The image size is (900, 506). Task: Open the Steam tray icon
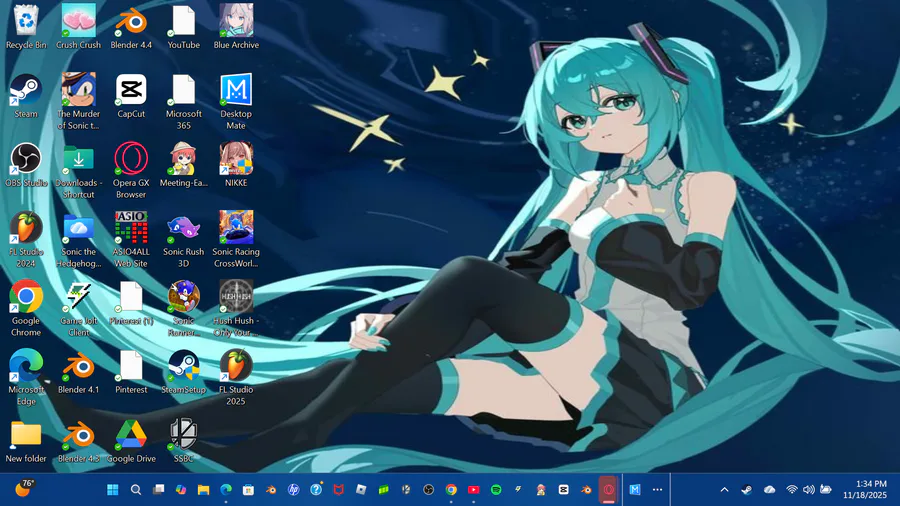[747, 489]
